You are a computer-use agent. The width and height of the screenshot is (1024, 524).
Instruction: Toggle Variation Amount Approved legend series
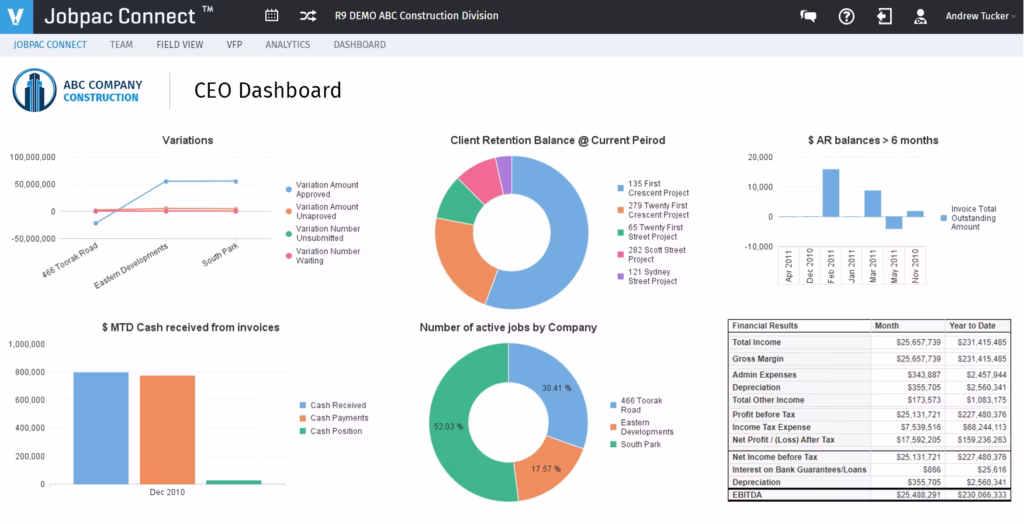point(322,189)
